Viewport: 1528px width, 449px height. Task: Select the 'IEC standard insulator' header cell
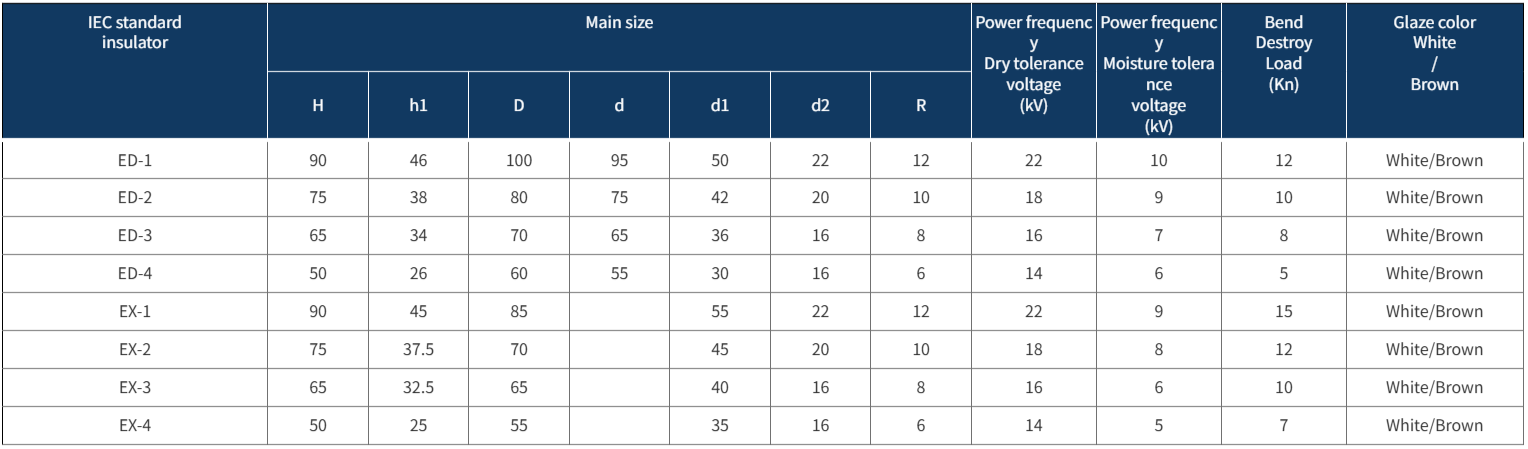134,32
